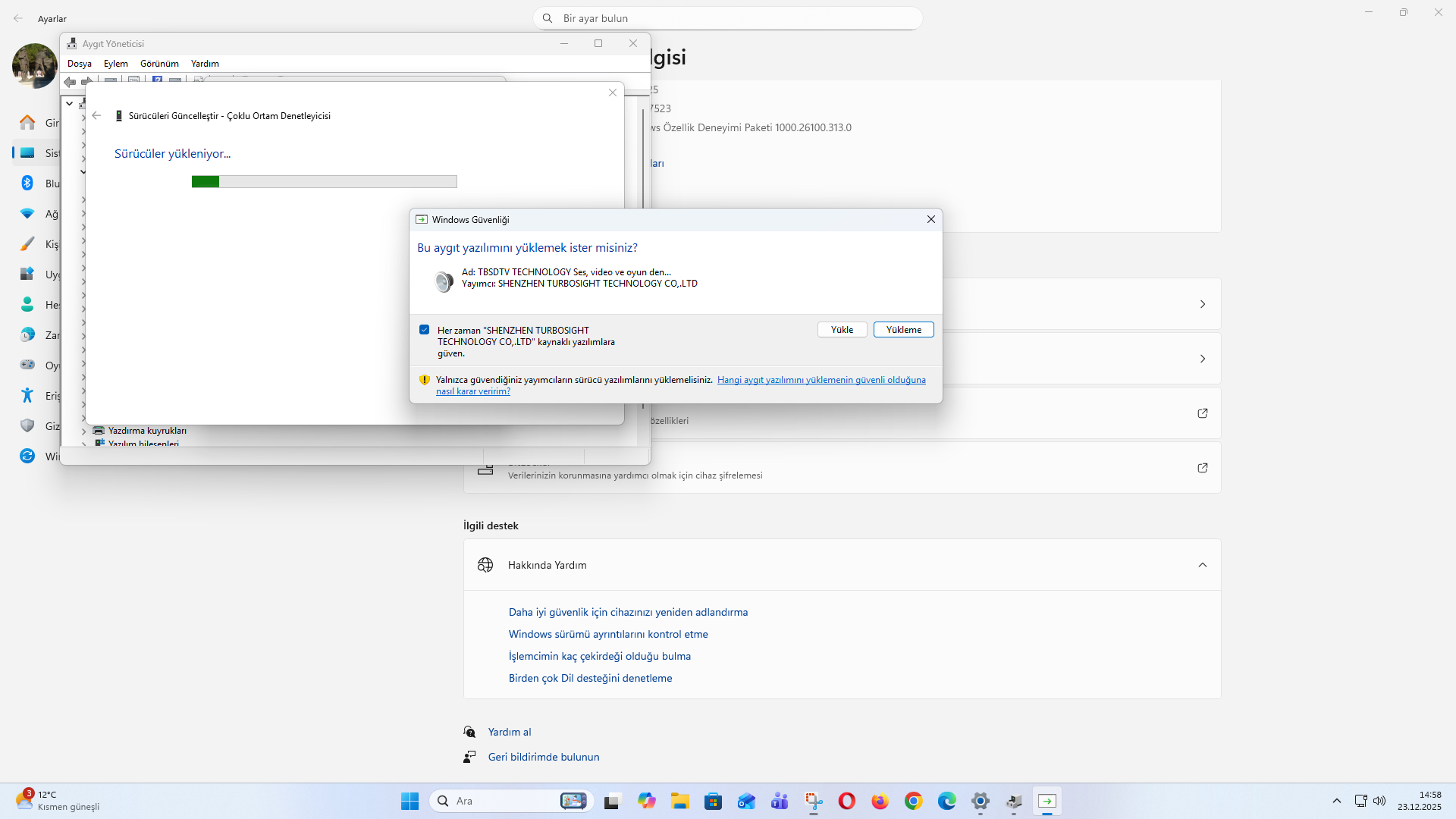Open Task View from the taskbar
Viewport: 1456px width, 819px height.
pyautogui.click(x=613, y=801)
